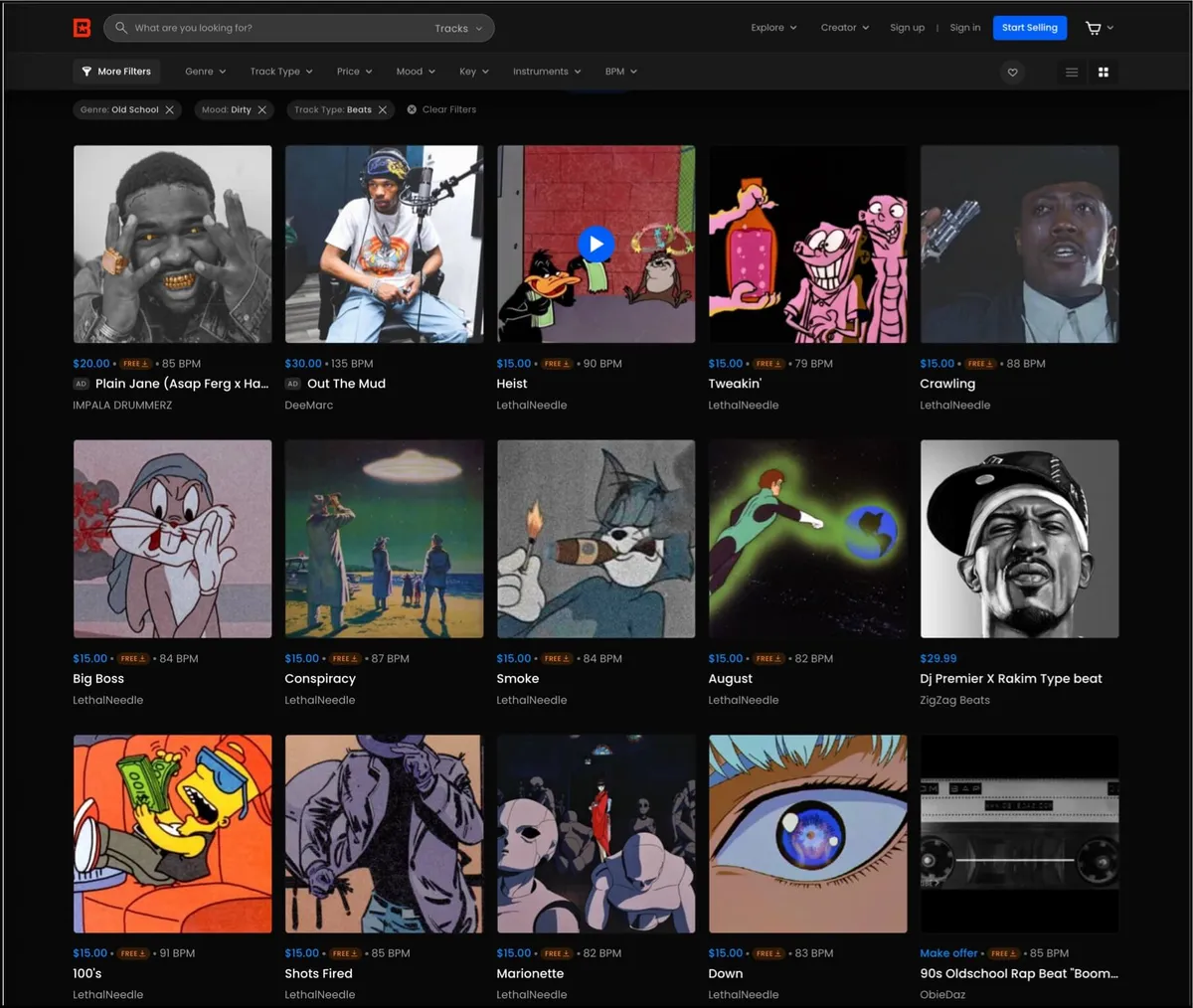
Task: Open the Shots Fired track title
Action: tap(318, 974)
